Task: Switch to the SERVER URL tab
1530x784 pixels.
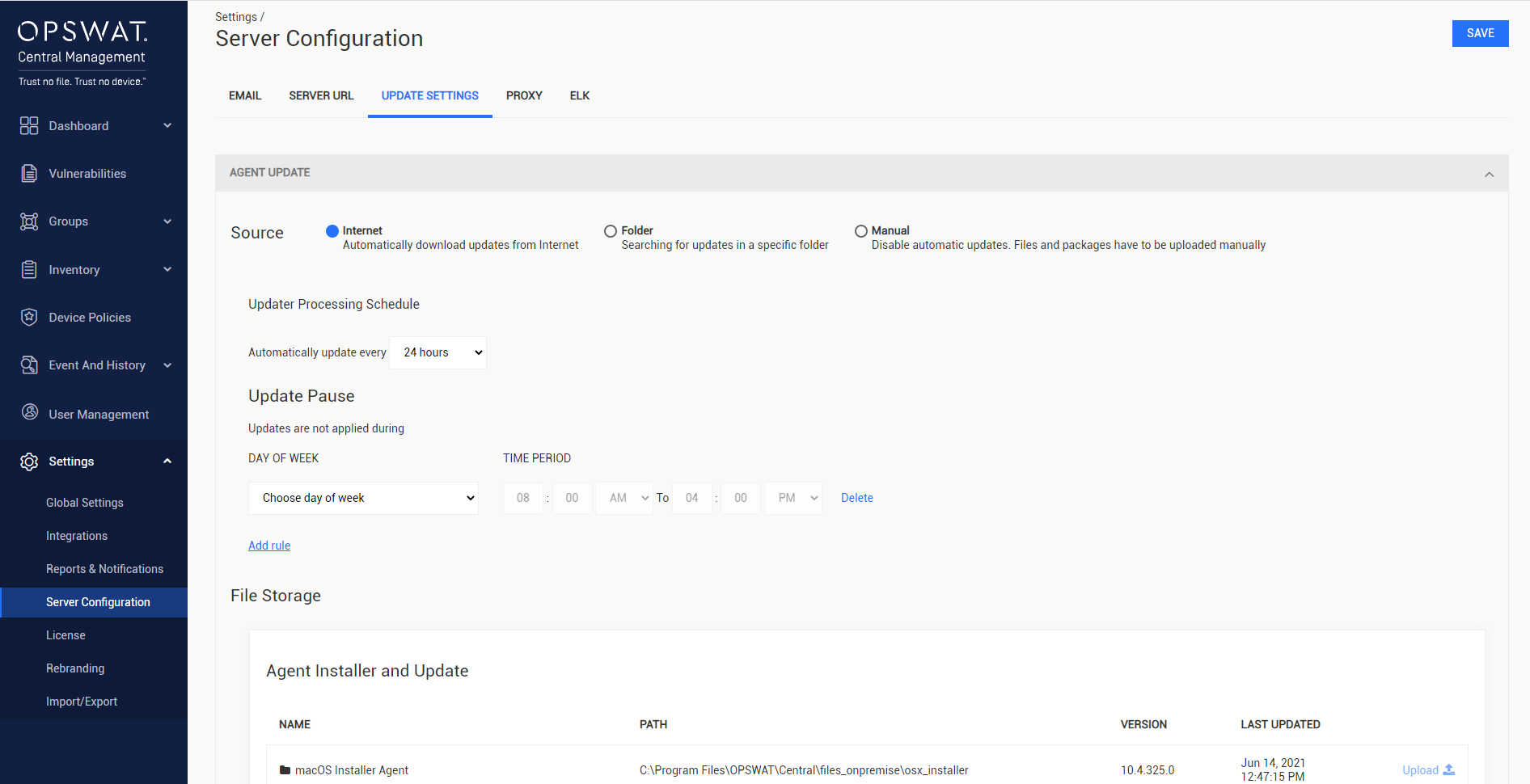Action: coord(321,95)
